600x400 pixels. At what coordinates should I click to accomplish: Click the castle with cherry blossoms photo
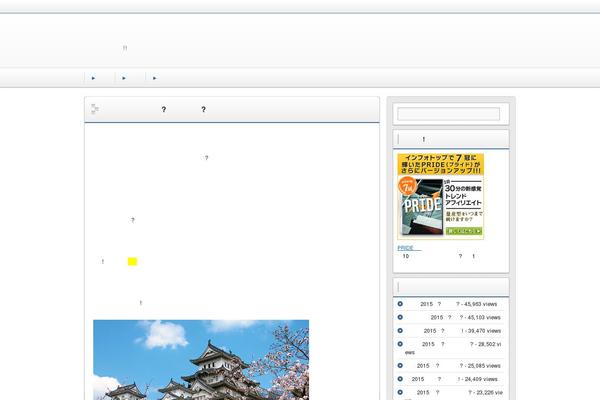click(201, 360)
